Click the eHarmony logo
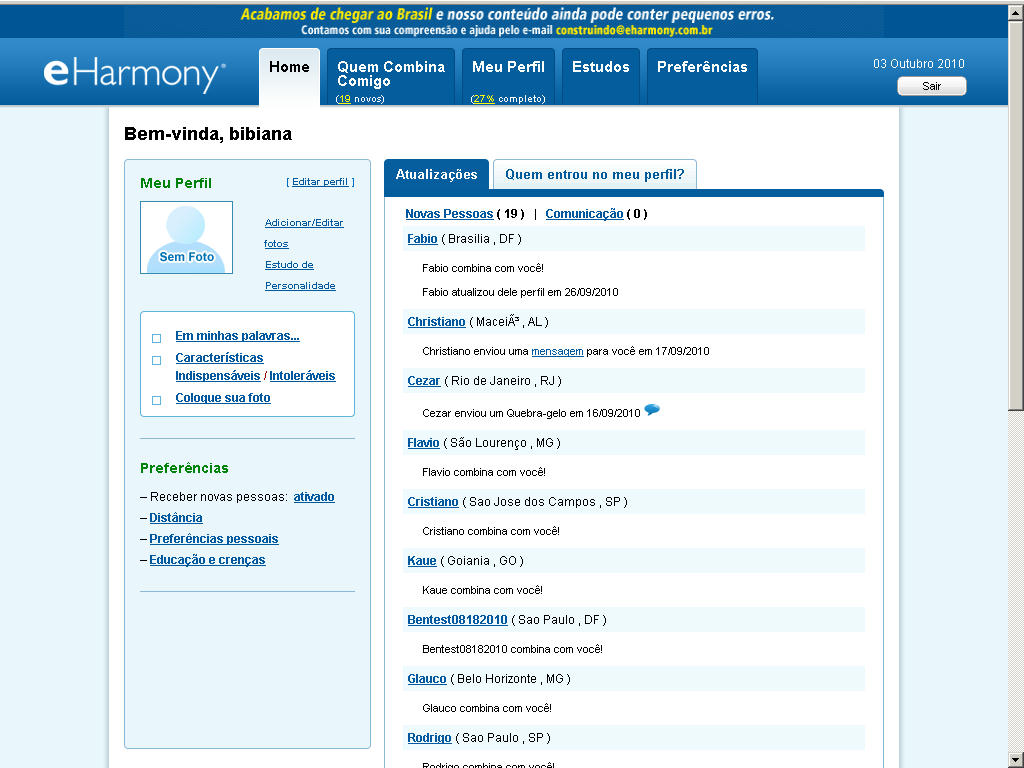This screenshot has width=1024, height=768. pos(135,74)
